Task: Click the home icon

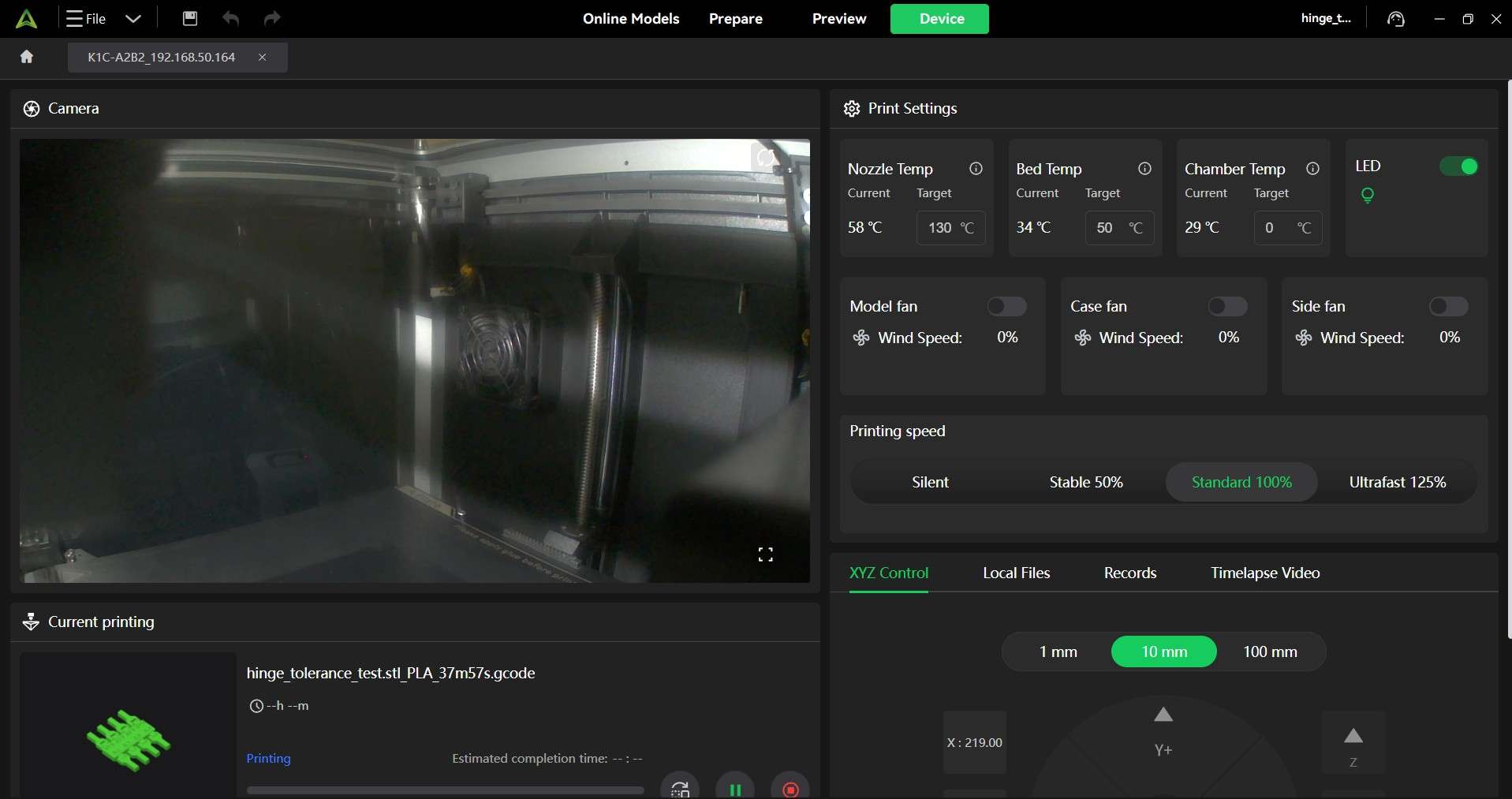Action: click(x=27, y=57)
